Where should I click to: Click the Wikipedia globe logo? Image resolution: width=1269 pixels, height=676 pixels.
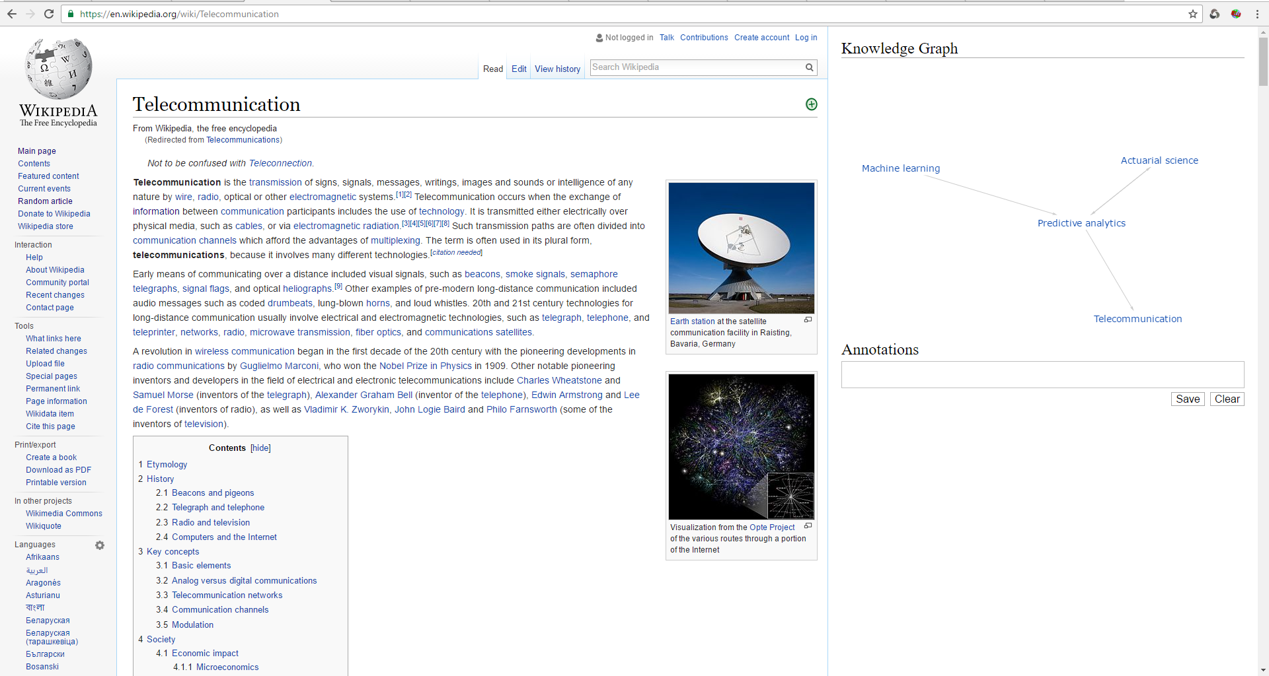tap(58, 70)
